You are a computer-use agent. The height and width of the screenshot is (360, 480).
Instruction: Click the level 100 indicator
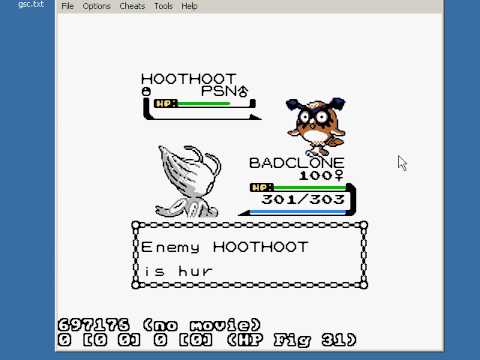tap(315, 175)
